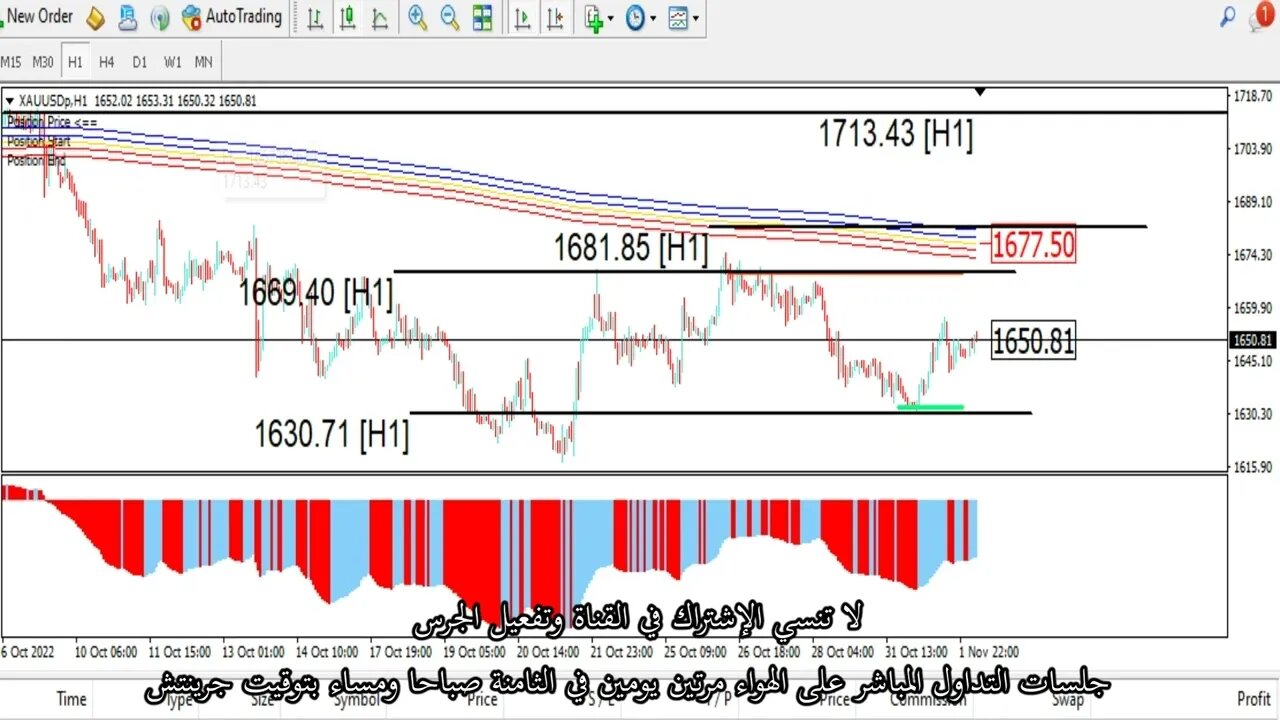This screenshot has width=1280, height=720.
Task: Select the MN timeframe
Action: click(204, 62)
